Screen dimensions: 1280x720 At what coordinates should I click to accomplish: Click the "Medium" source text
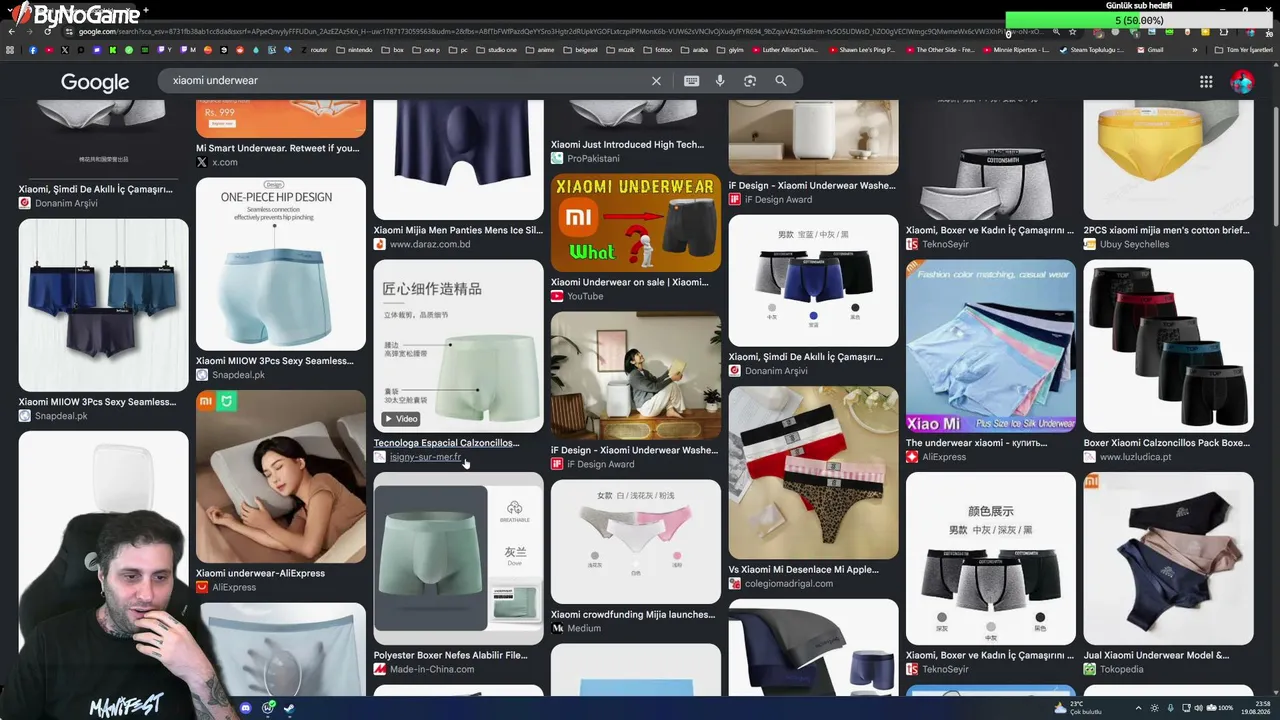pyautogui.click(x=584, y=628)
